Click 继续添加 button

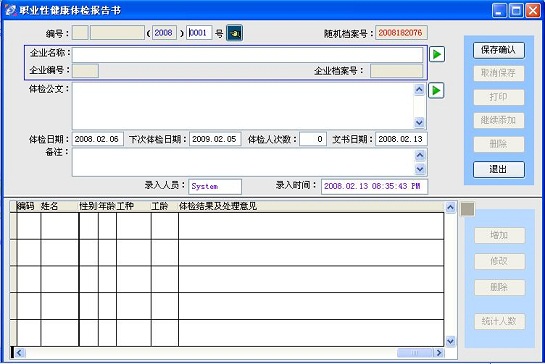[498, 120]
